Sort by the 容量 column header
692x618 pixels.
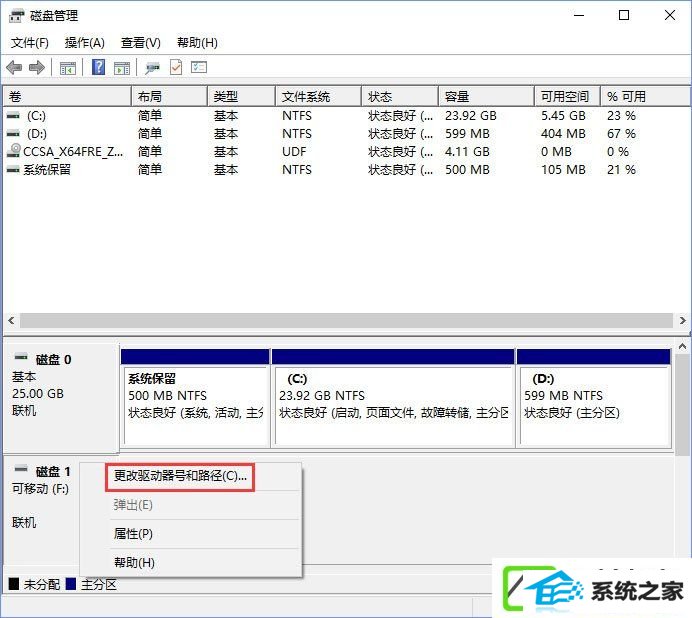(486, 96)
